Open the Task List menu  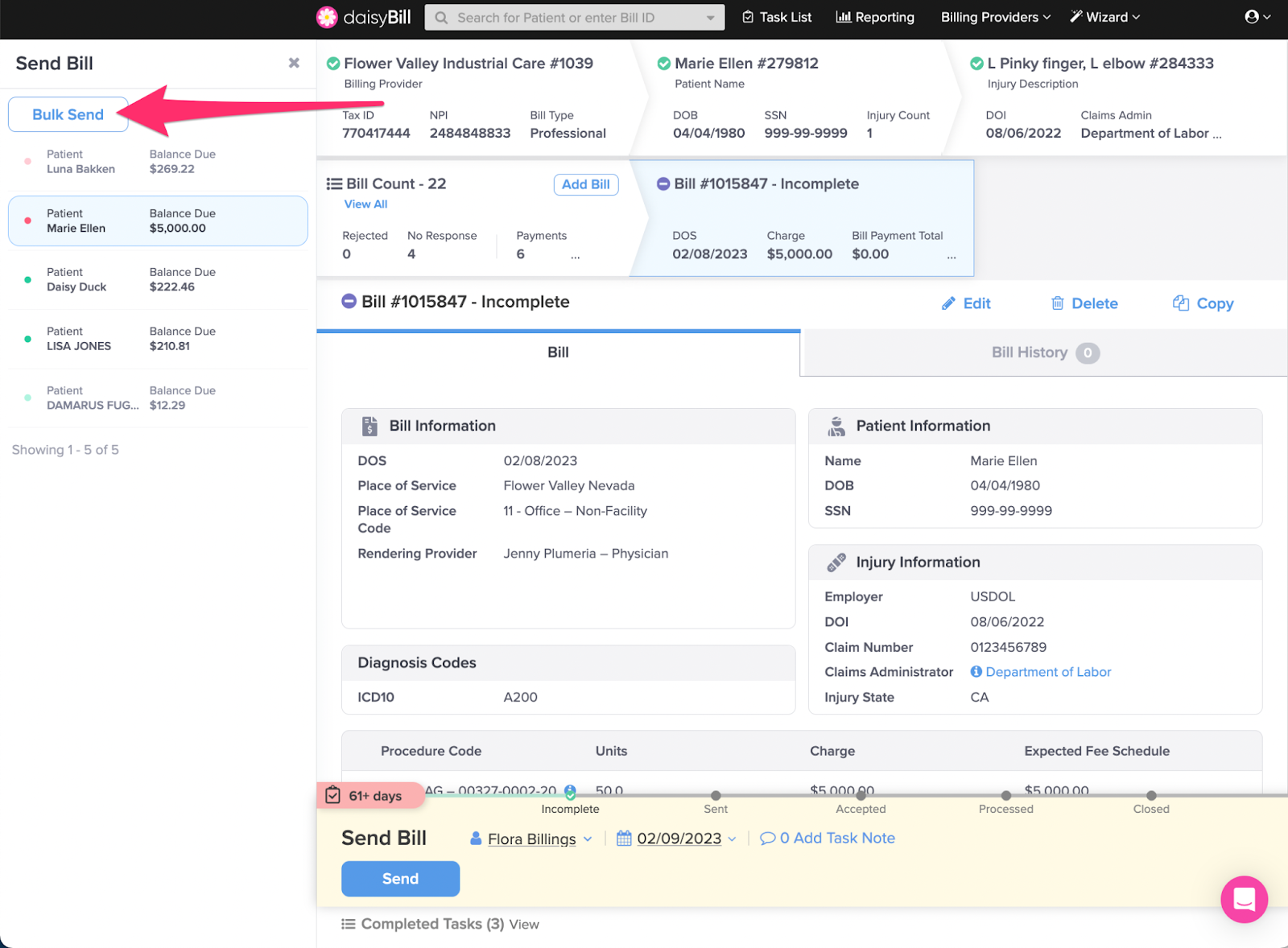[777, 17]
